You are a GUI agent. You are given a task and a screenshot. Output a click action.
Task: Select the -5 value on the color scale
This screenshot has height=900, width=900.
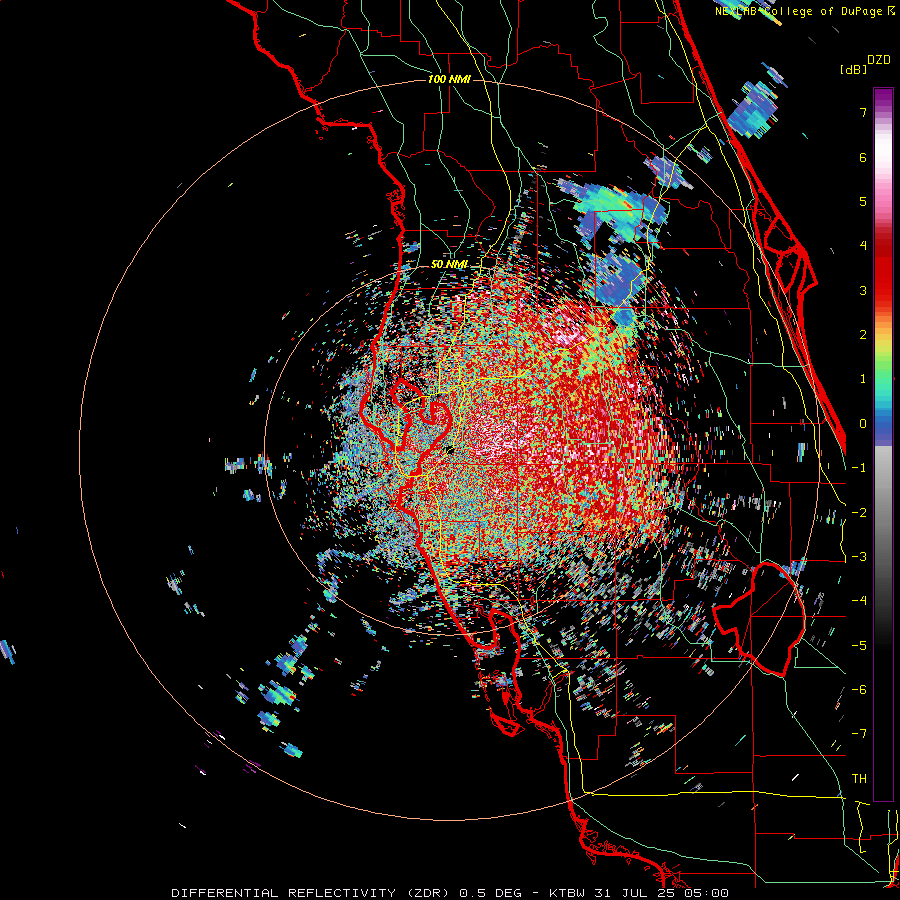(859, 646)
